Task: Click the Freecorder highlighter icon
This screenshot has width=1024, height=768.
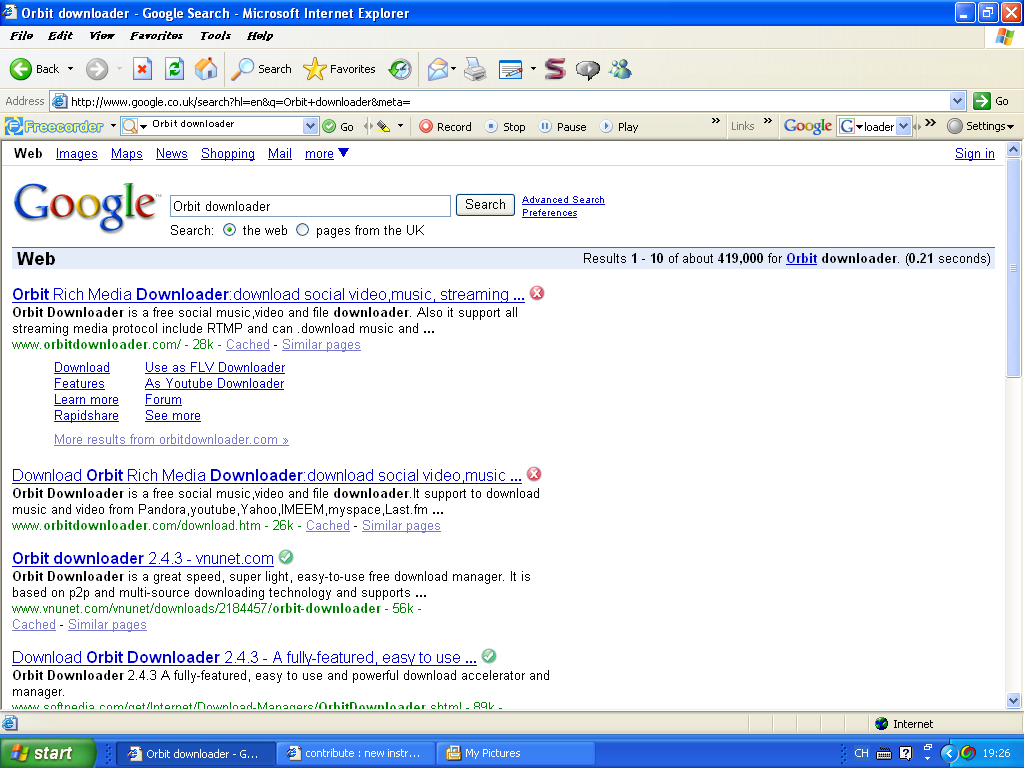Action: tap(383, 127)
